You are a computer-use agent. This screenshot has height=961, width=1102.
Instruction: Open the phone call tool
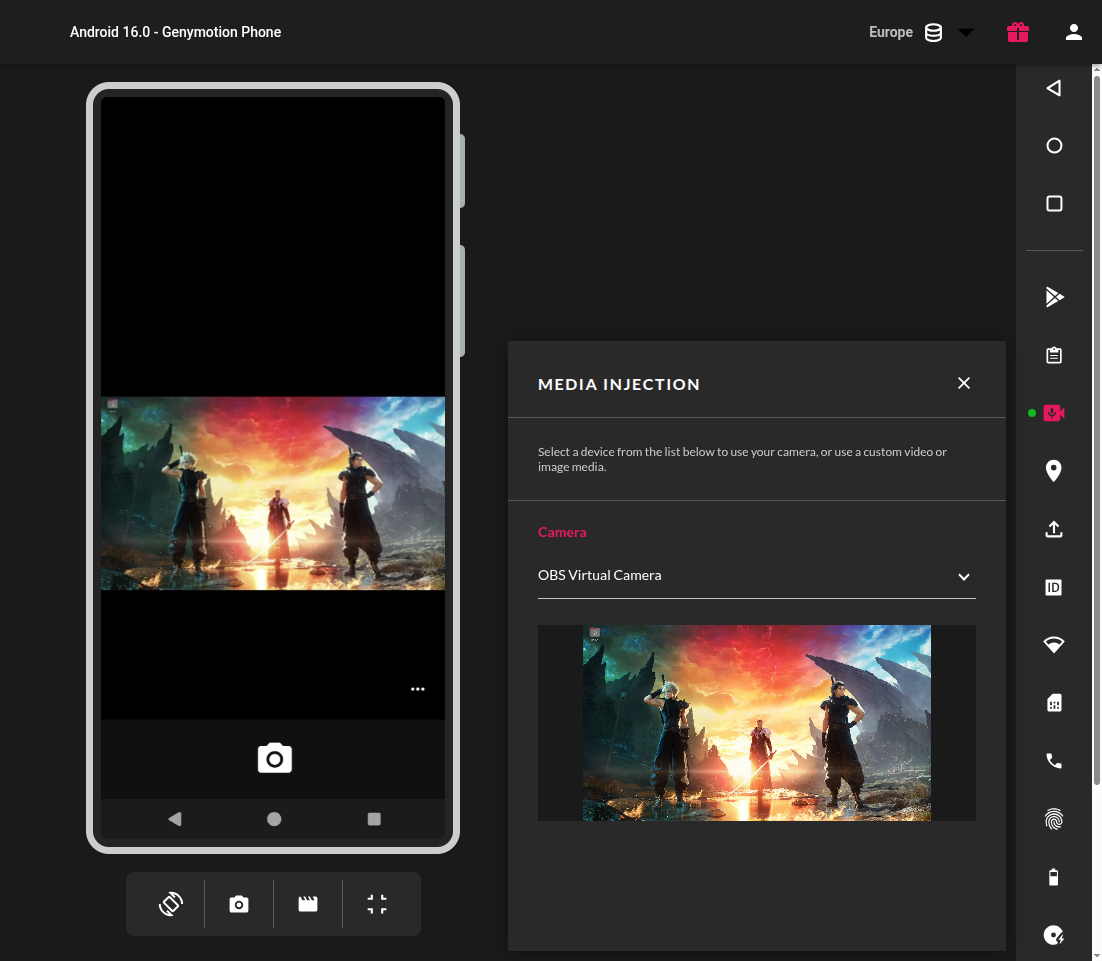tap(1054, 761)
